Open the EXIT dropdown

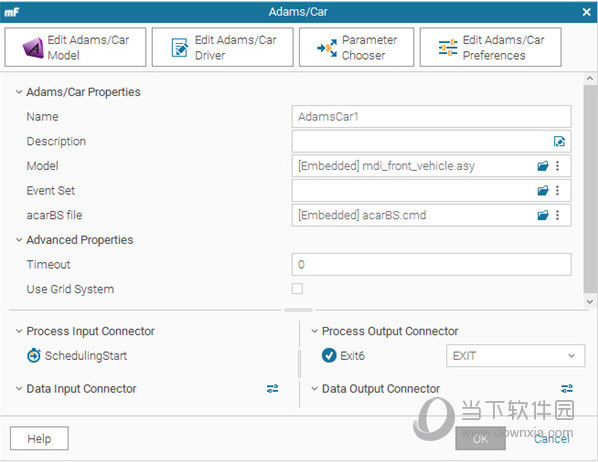(515, 356)
